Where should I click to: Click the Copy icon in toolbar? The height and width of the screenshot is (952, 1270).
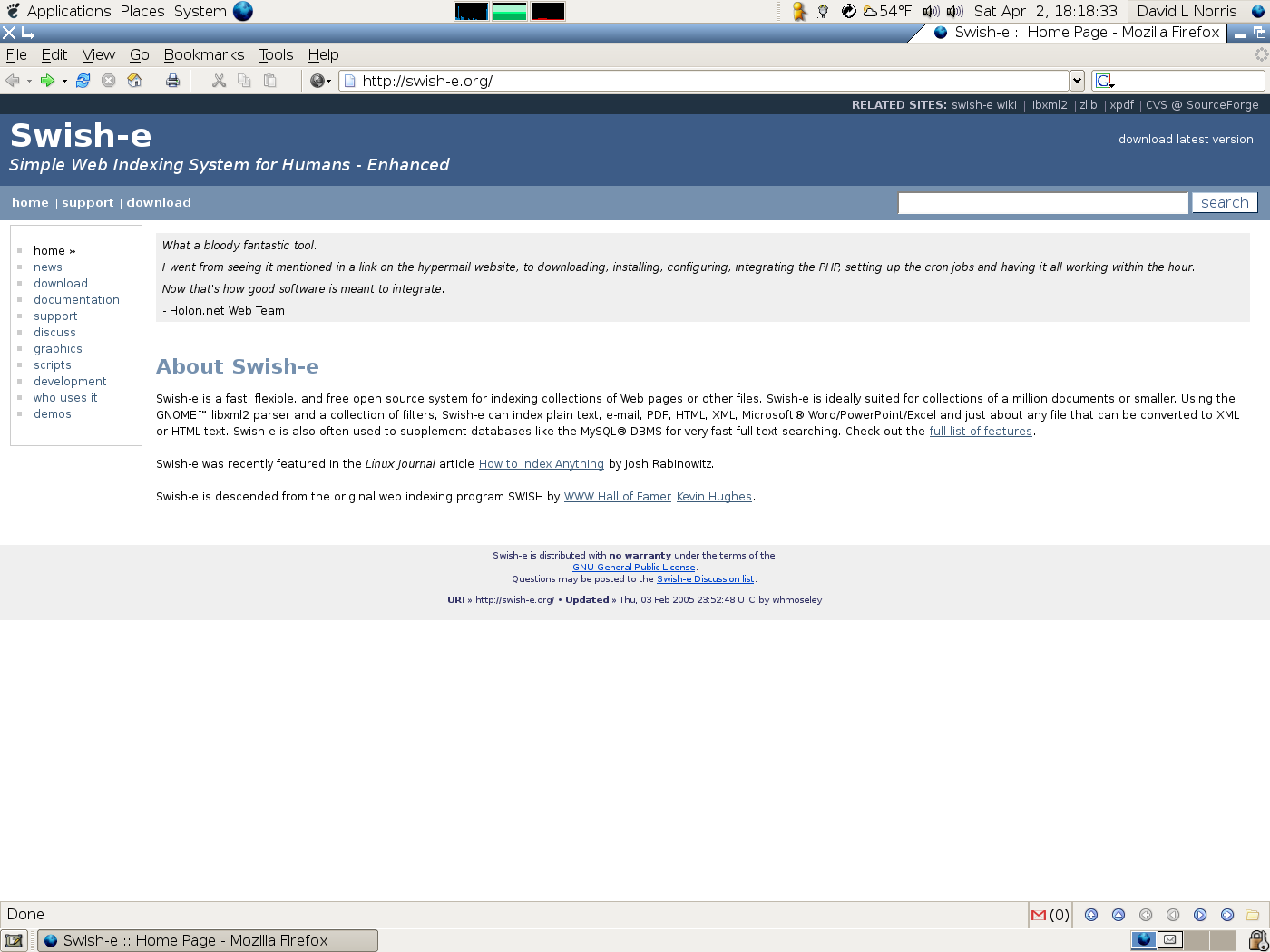click(x=244, y=81)
